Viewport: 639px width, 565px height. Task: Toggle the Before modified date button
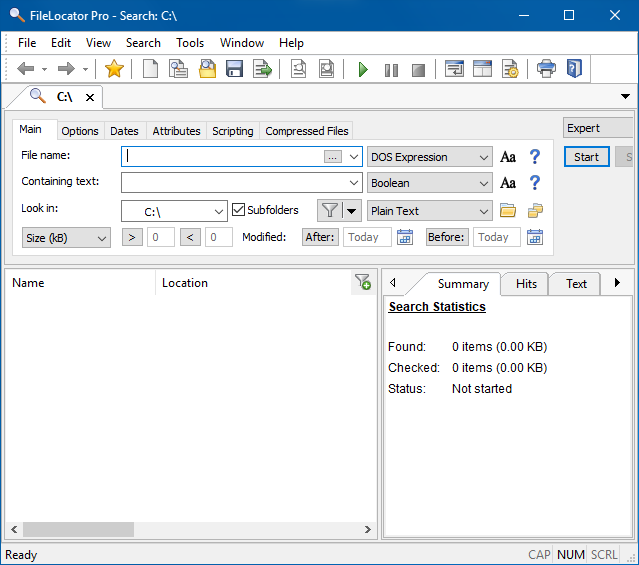point(446,237)
